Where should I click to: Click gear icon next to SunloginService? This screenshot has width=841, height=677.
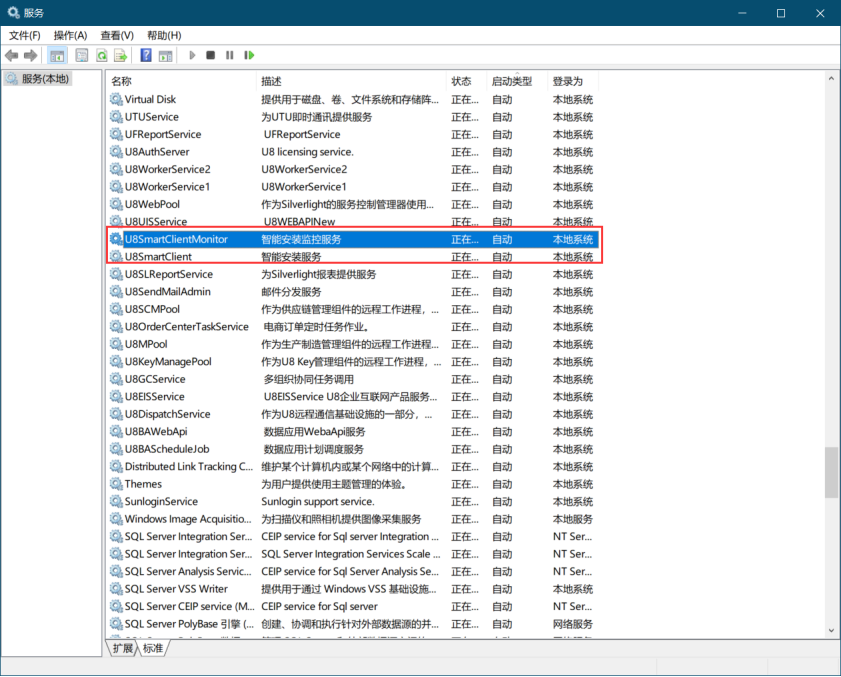click(x=116, y=501)
